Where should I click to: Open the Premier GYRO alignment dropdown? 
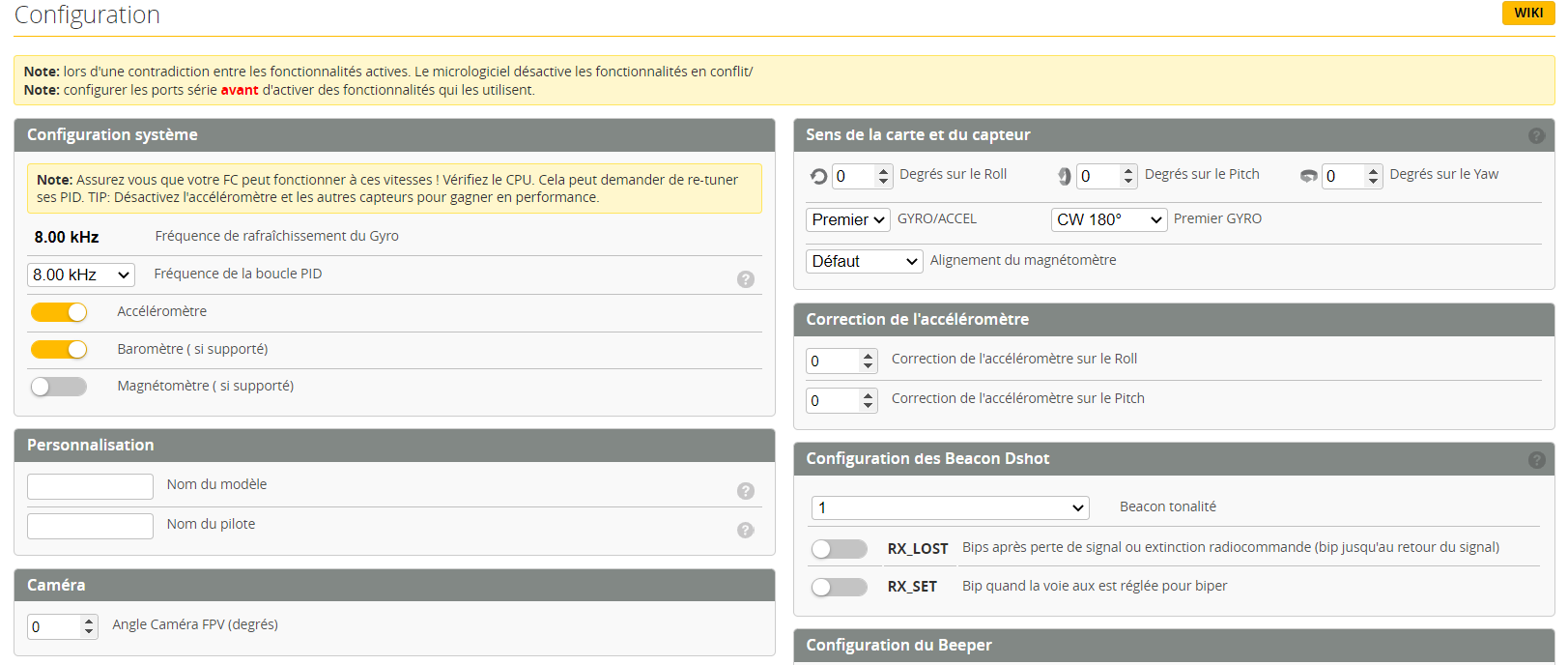1108,220
